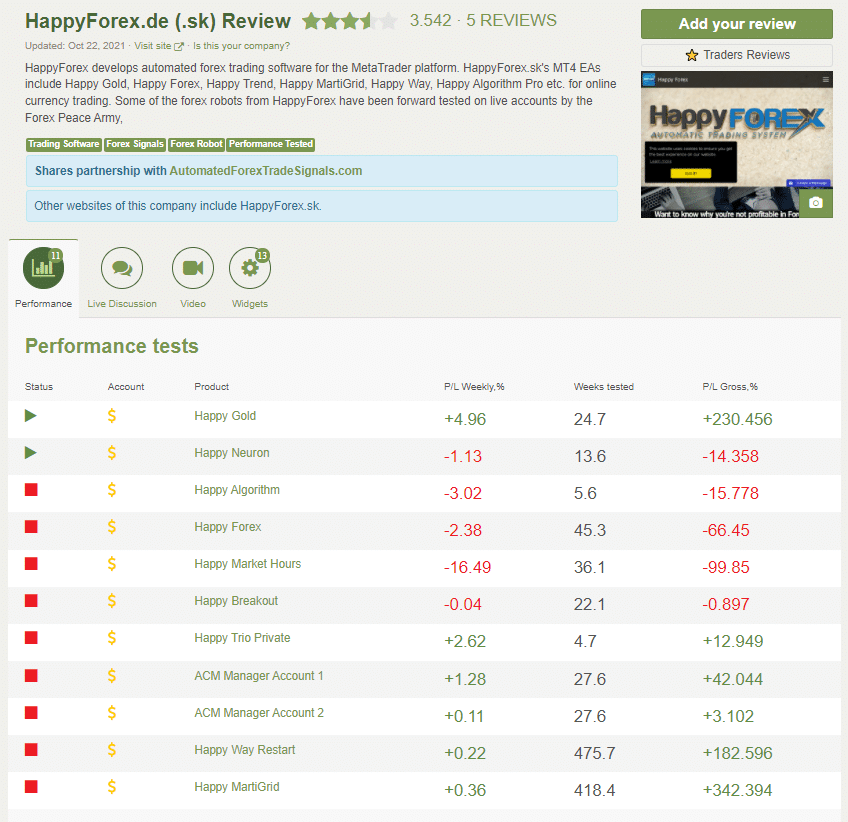The image size is (848, 822).
Task: Select the Performance tab bar chart icon
Action: [x=42, y=266]
